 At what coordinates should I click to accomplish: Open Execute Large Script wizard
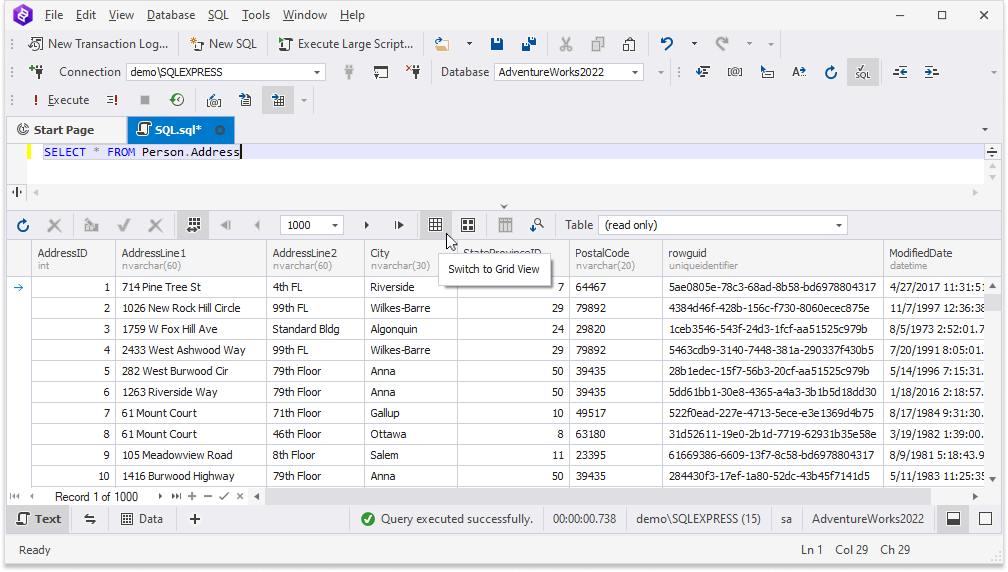(346, 44)
